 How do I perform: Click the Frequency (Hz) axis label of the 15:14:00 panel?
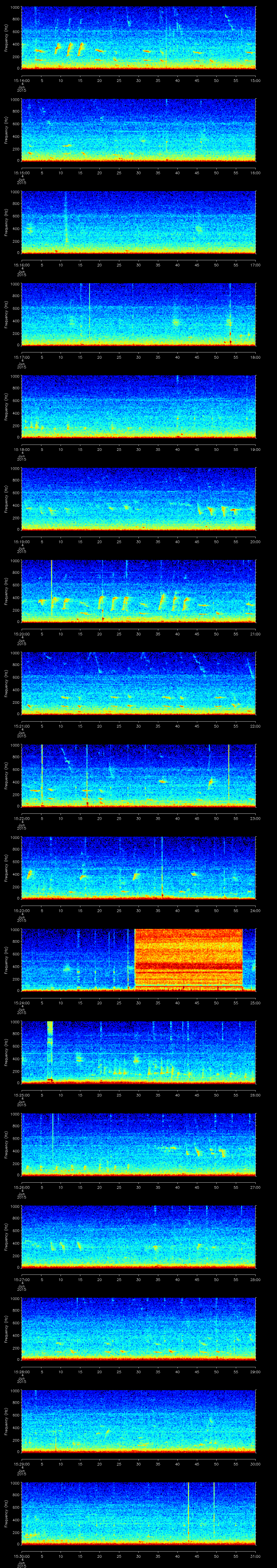coord(6,38)
